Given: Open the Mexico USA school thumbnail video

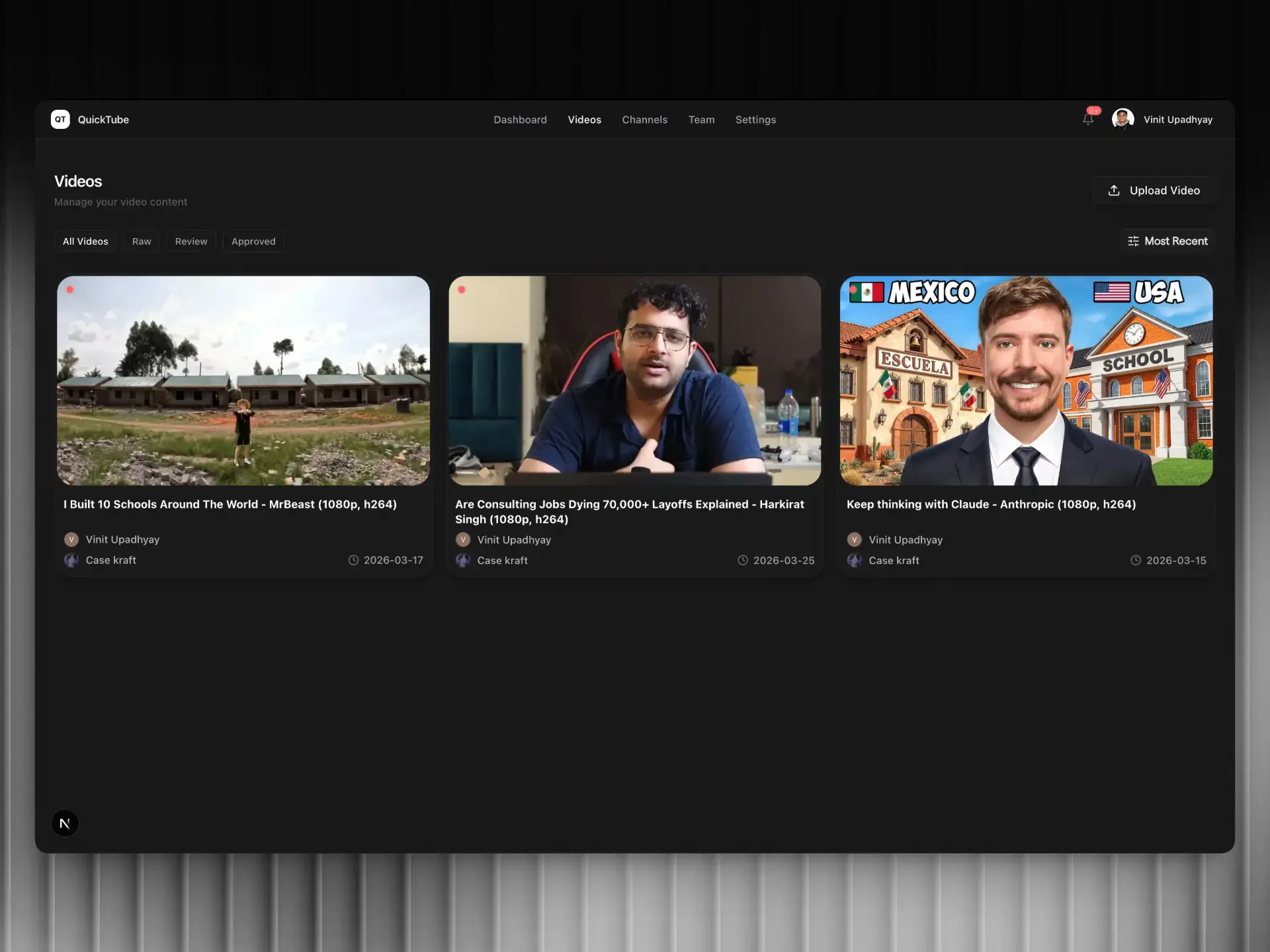Looking at the screenshot, I should [1026, 380].
